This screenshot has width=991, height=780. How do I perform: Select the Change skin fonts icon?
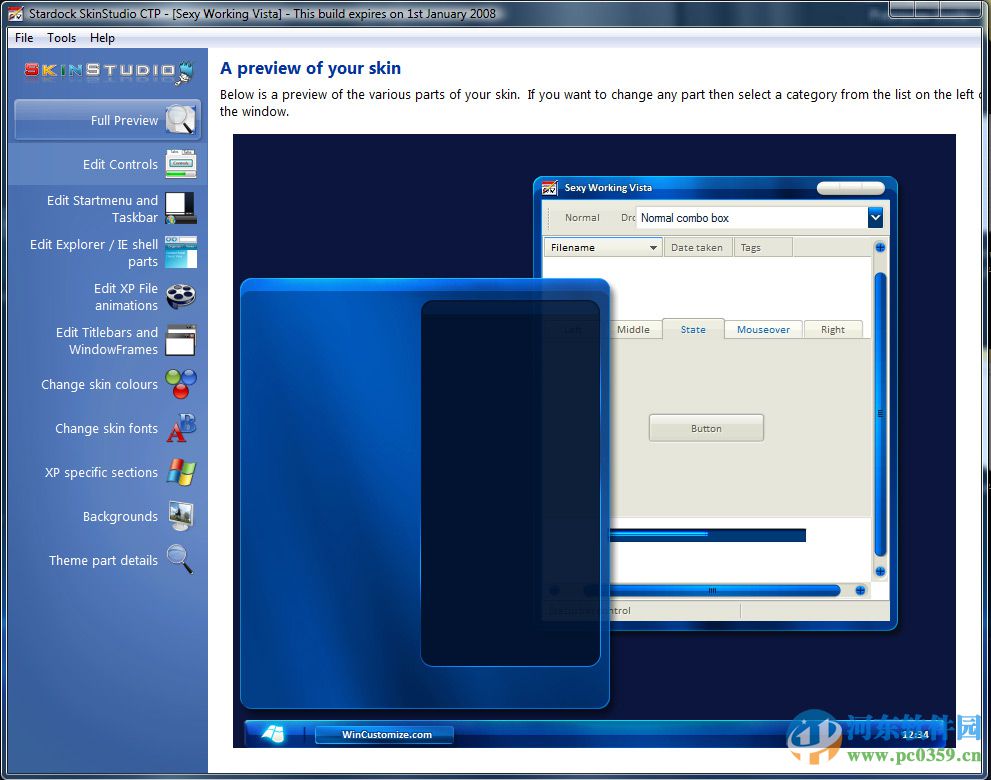coord(181,428)
